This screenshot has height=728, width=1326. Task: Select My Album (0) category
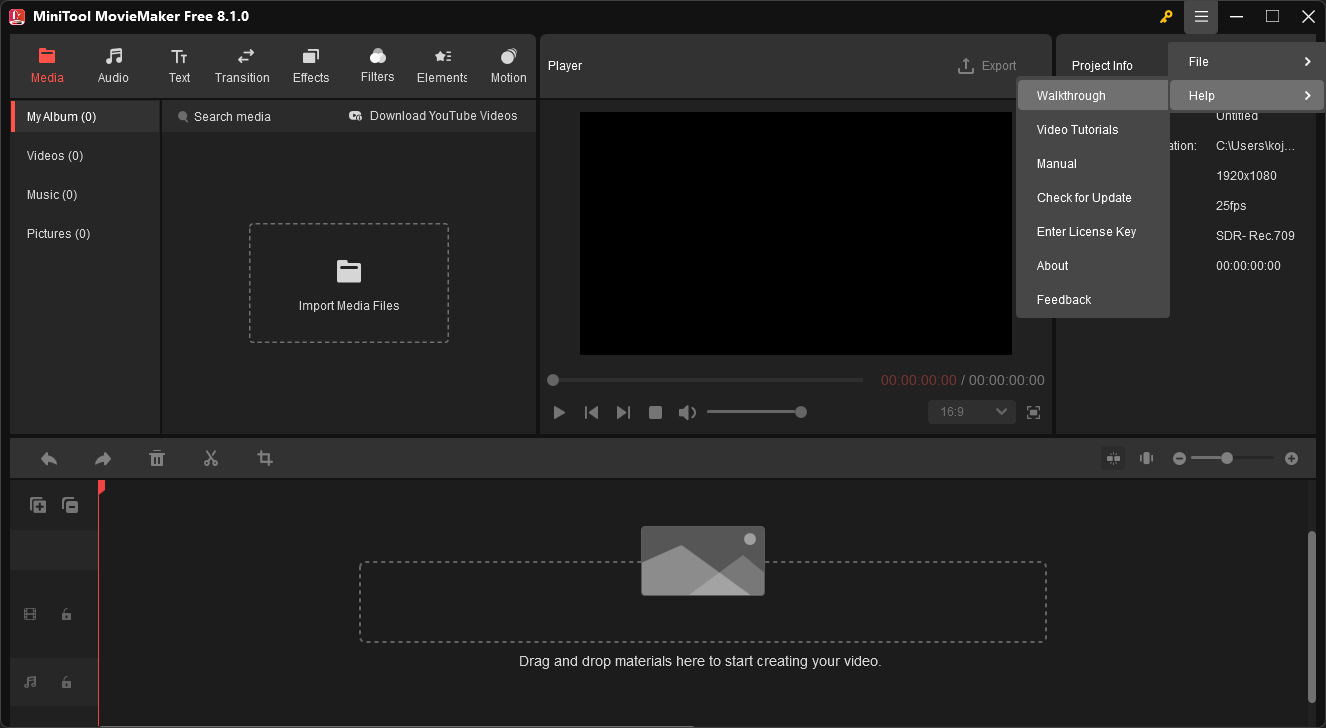click(86, 117)
